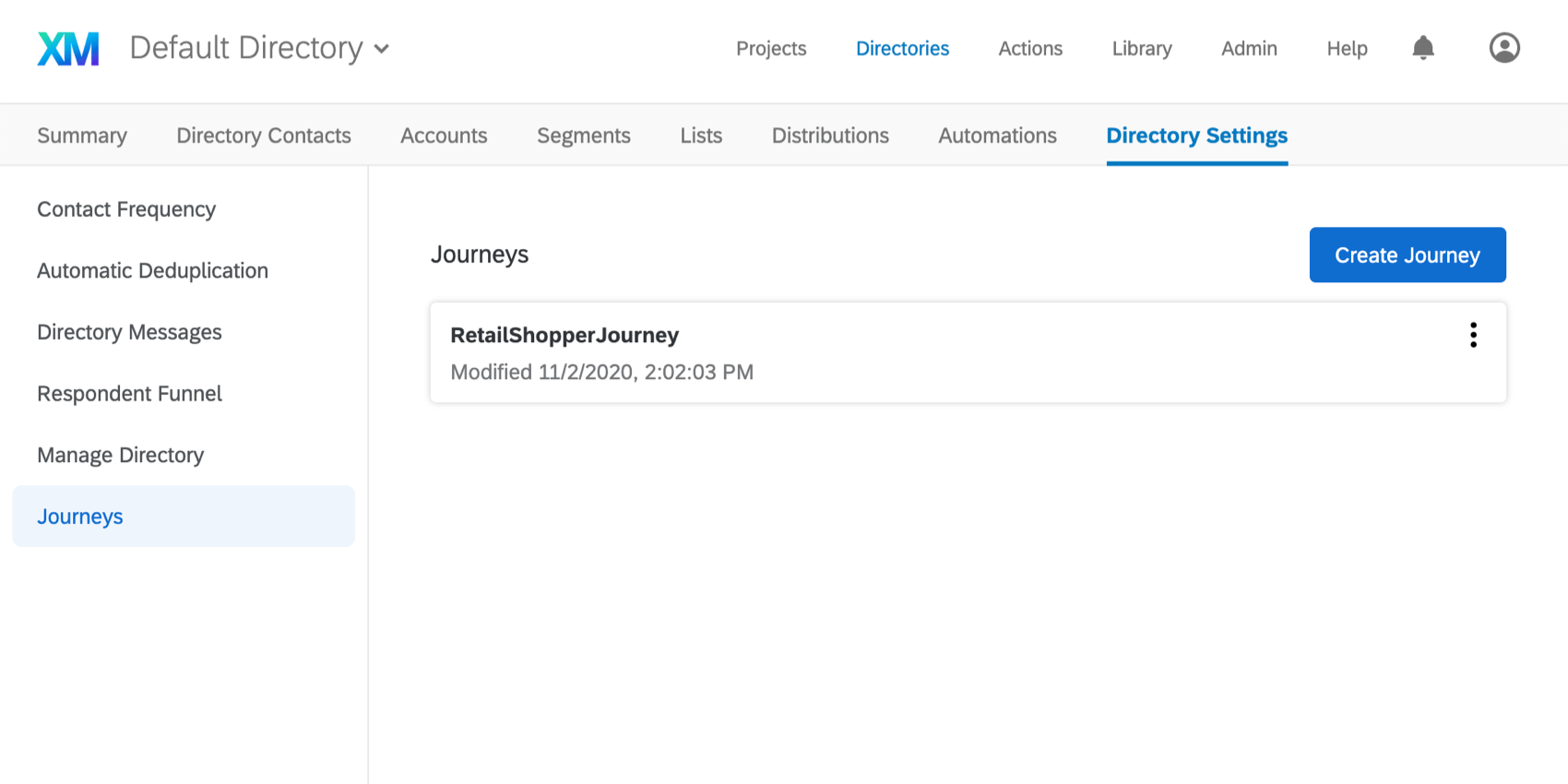Expand the Default Directory dropdown
The height and width of the screenshot is (784, 1568).
pos(259,48)
